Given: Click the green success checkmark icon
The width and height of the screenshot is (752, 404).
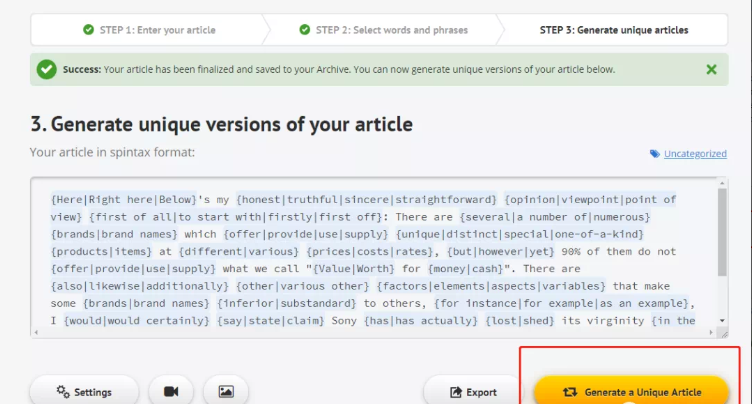Looking at the screenshot, I should [47, 70].
